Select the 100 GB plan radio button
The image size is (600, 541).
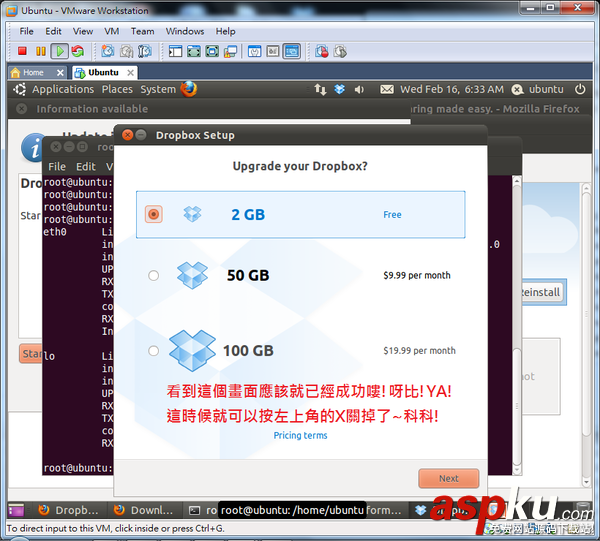(153, 350)
